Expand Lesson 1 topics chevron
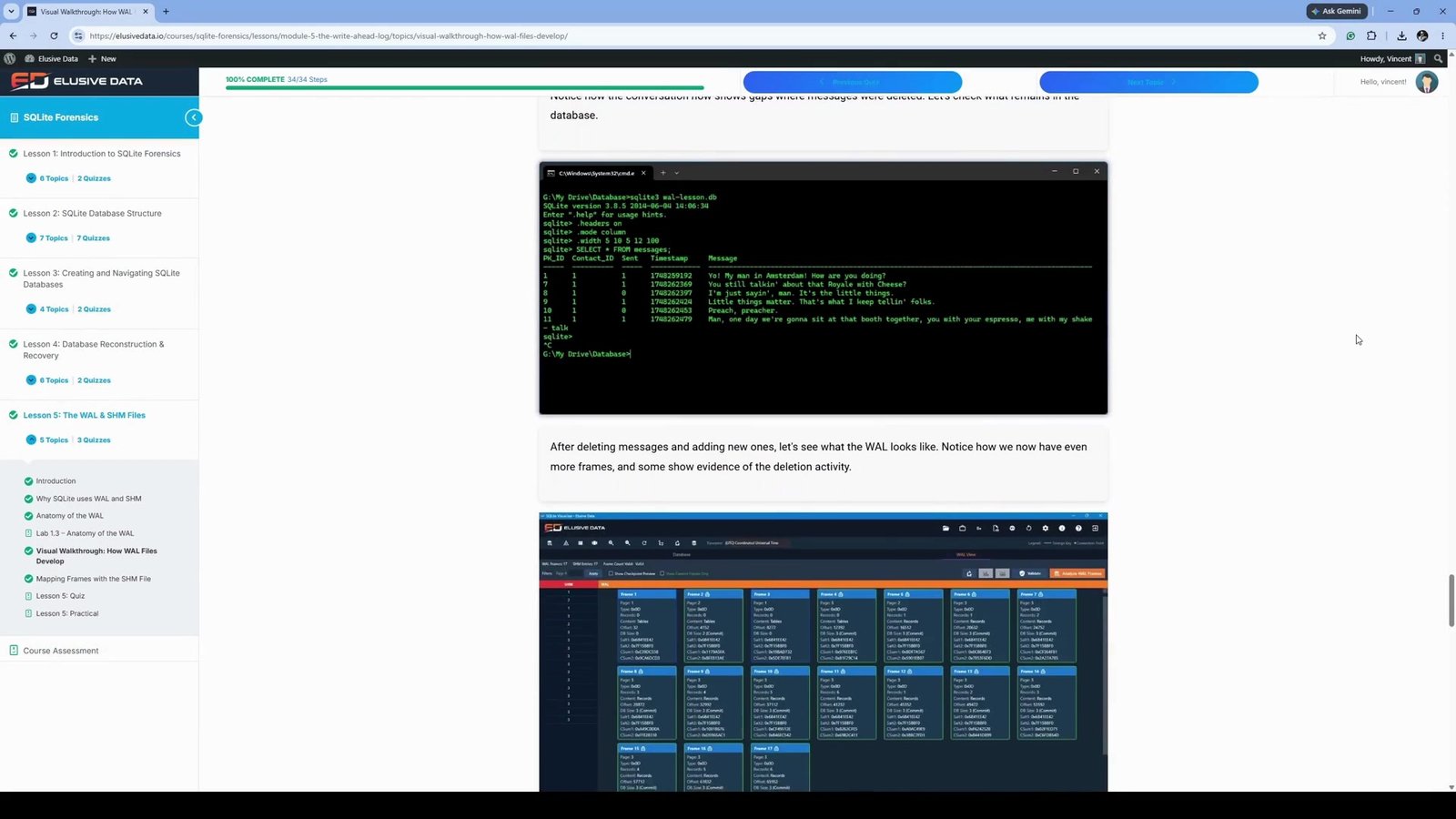The height and width of the screenshot is (819, 1456). pyautogui.click(x=31, y=178)
